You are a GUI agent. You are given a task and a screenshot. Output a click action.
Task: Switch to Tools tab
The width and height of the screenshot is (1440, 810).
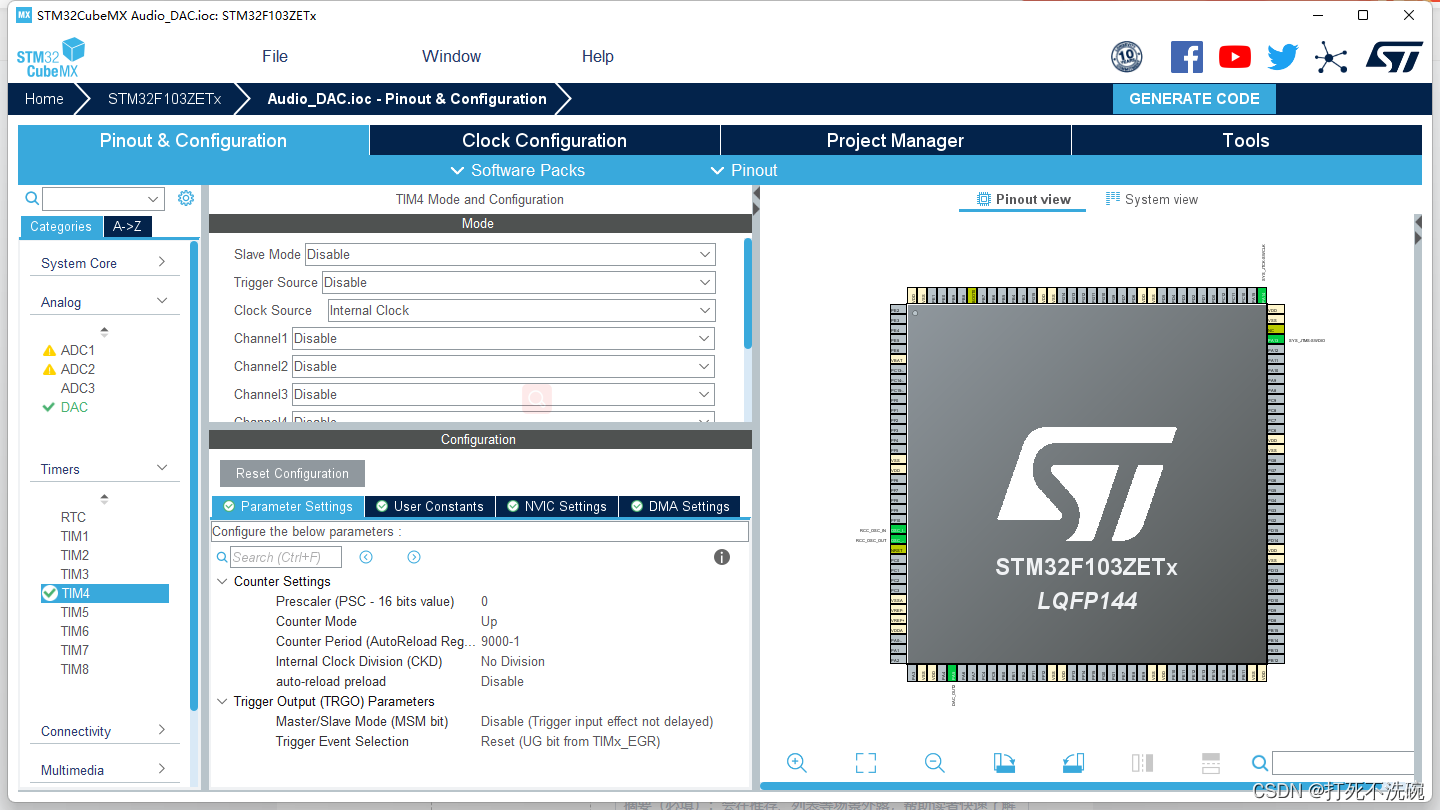point(1246,141)
